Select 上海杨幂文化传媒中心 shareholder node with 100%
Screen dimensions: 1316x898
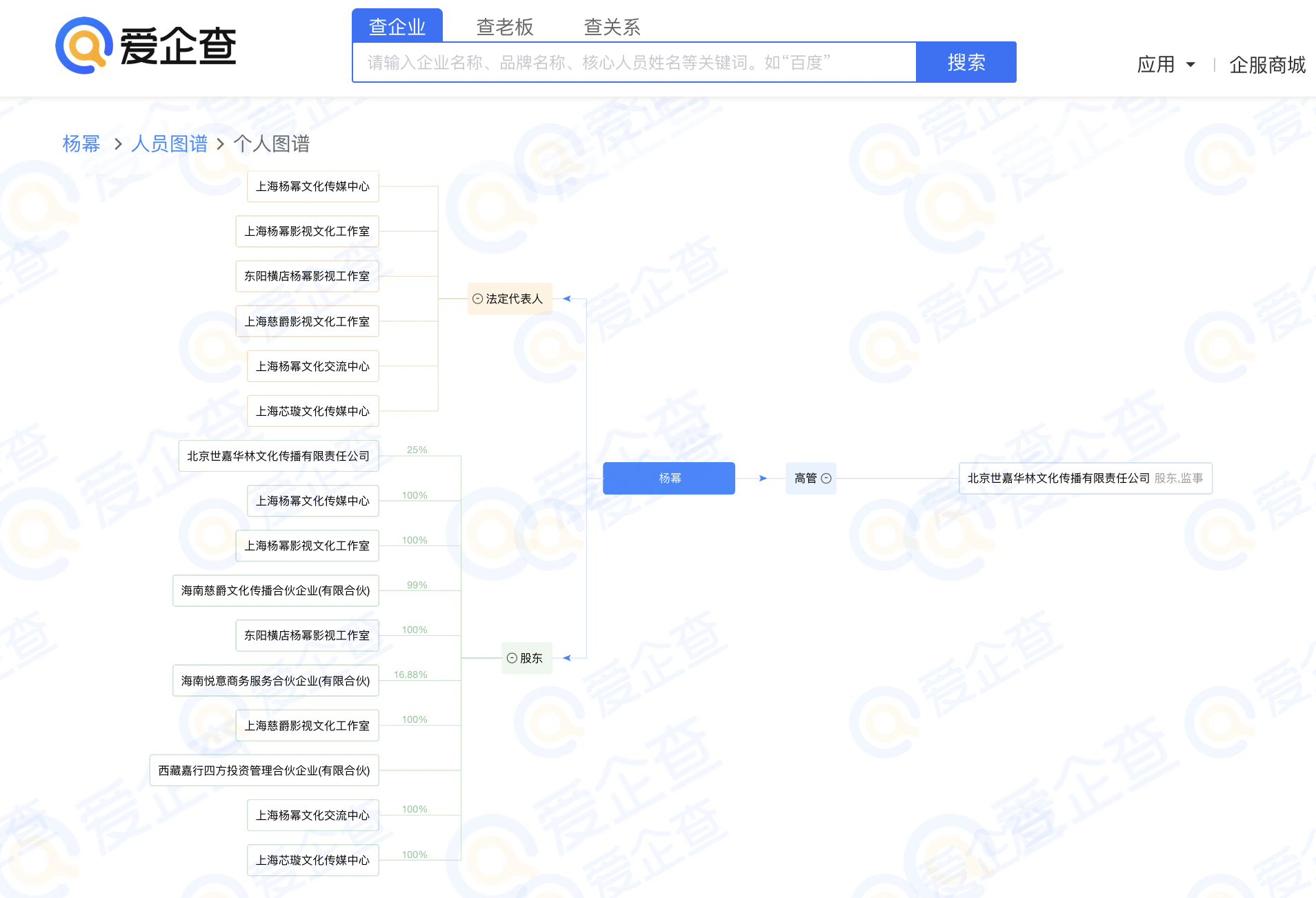click(x=313, y=501)
